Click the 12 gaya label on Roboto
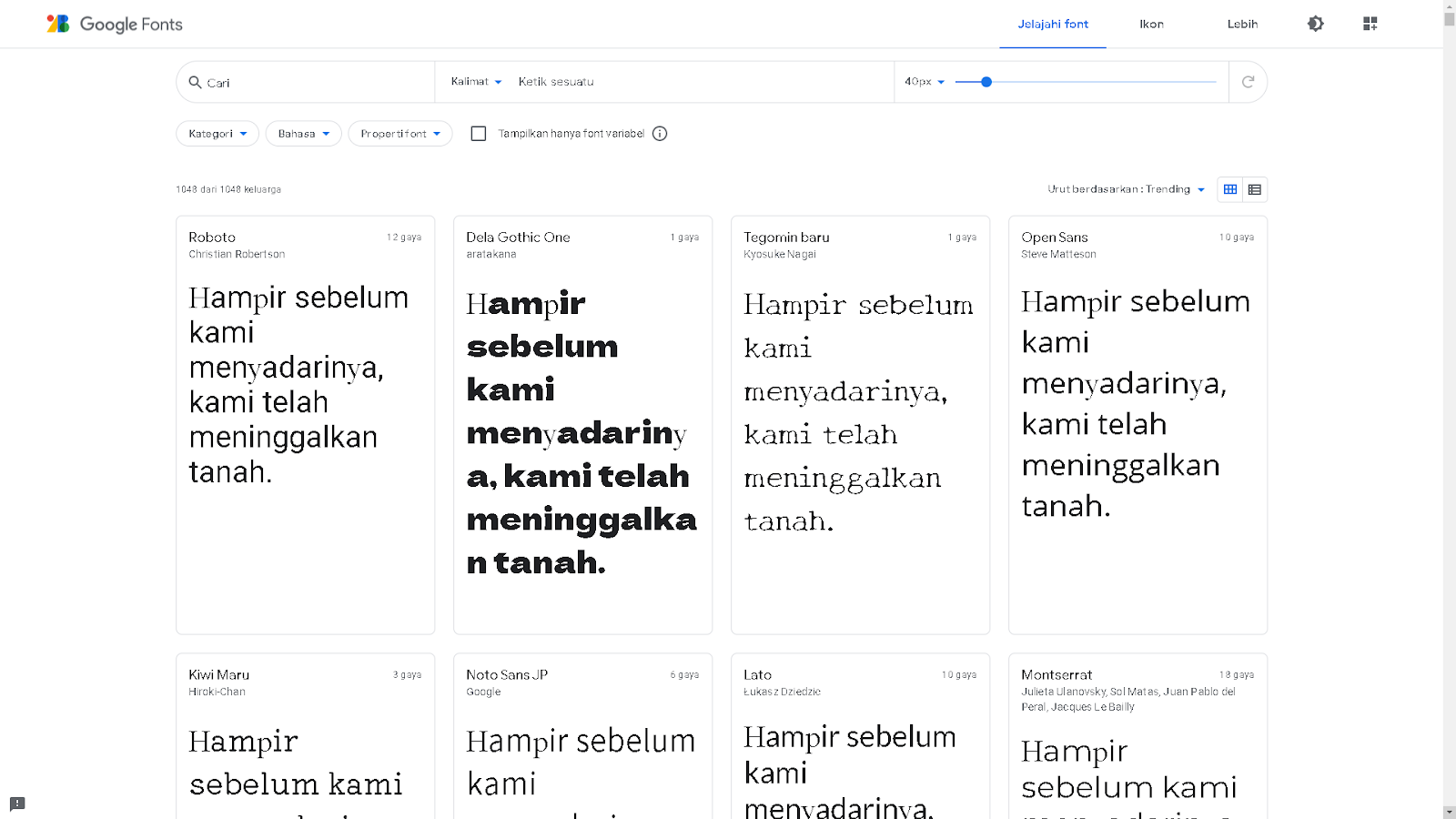The height and width of the screenshot is (819, 1456). tap(404, 238)
